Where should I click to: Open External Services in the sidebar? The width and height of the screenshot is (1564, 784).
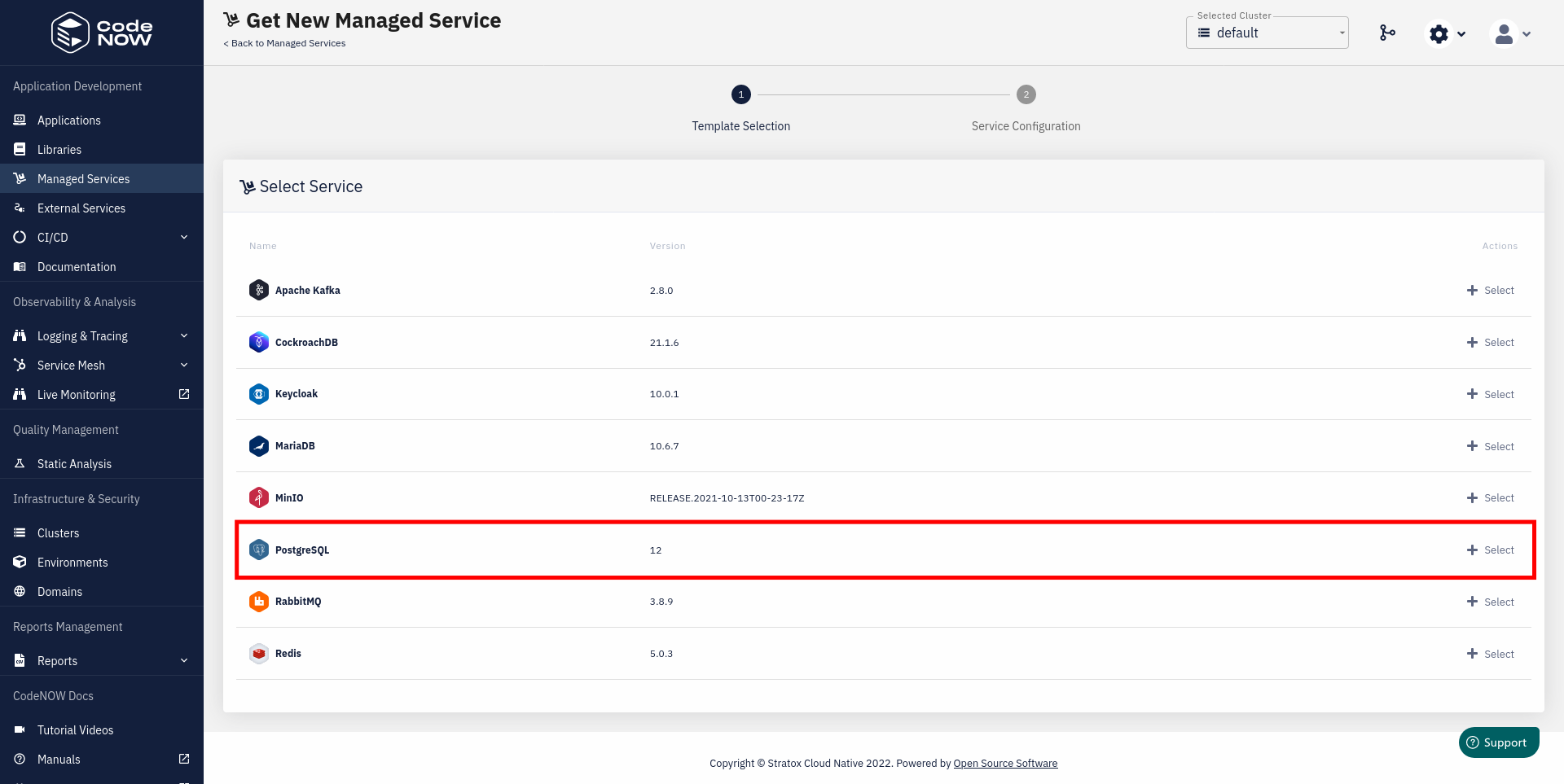102,208
